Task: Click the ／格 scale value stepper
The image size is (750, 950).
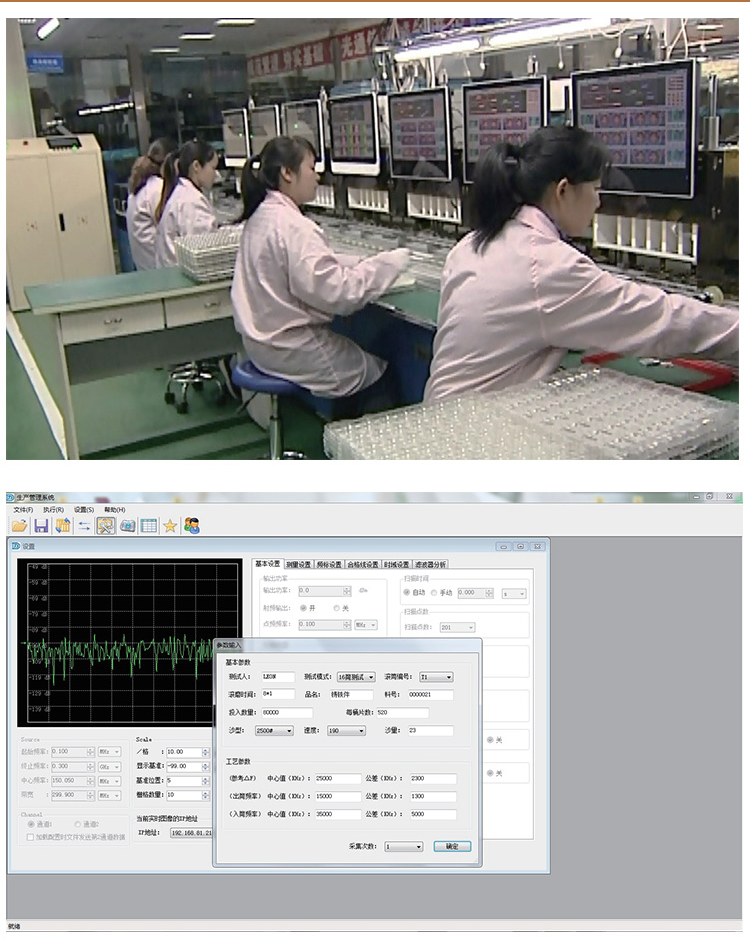Action: [x=206, y=752]
